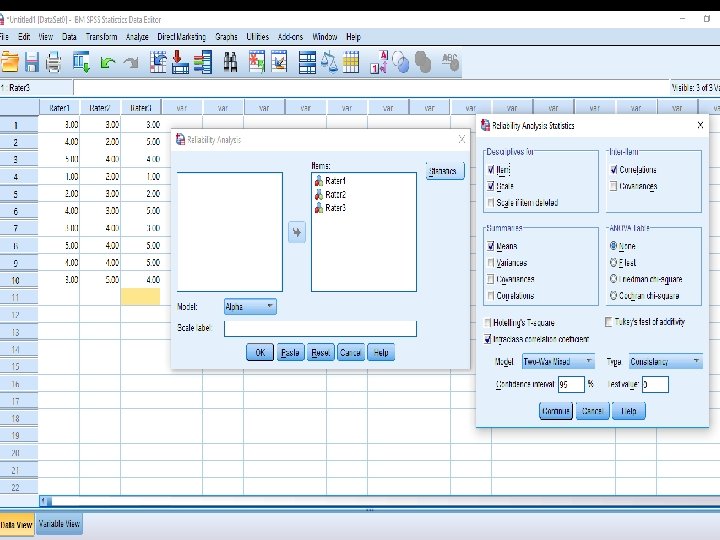Click the Show all variables gray icon
Viewport: 720px width, 540px height.
click(423, 62)
